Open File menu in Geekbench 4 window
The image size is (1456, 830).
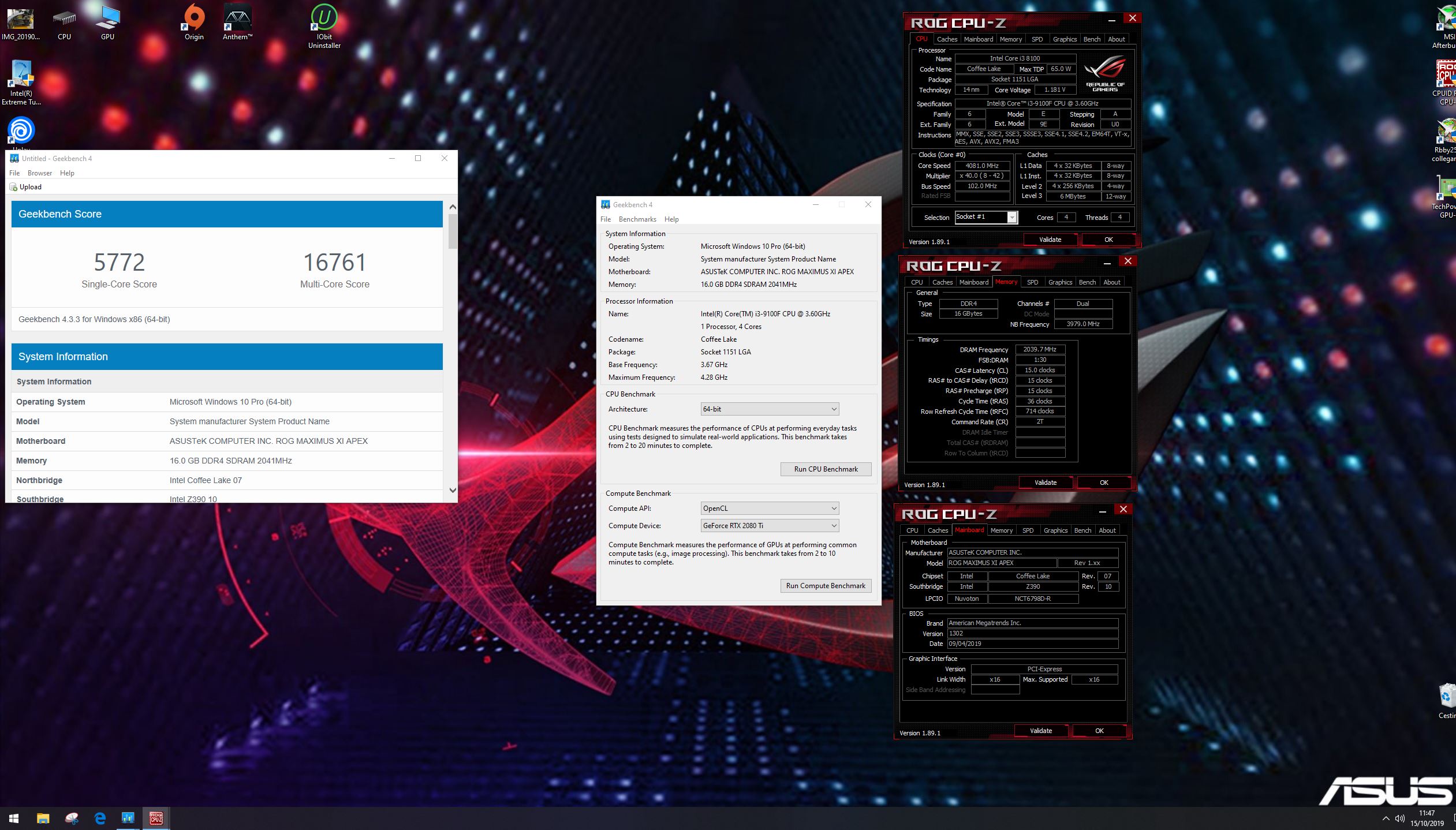pos(606,219)
